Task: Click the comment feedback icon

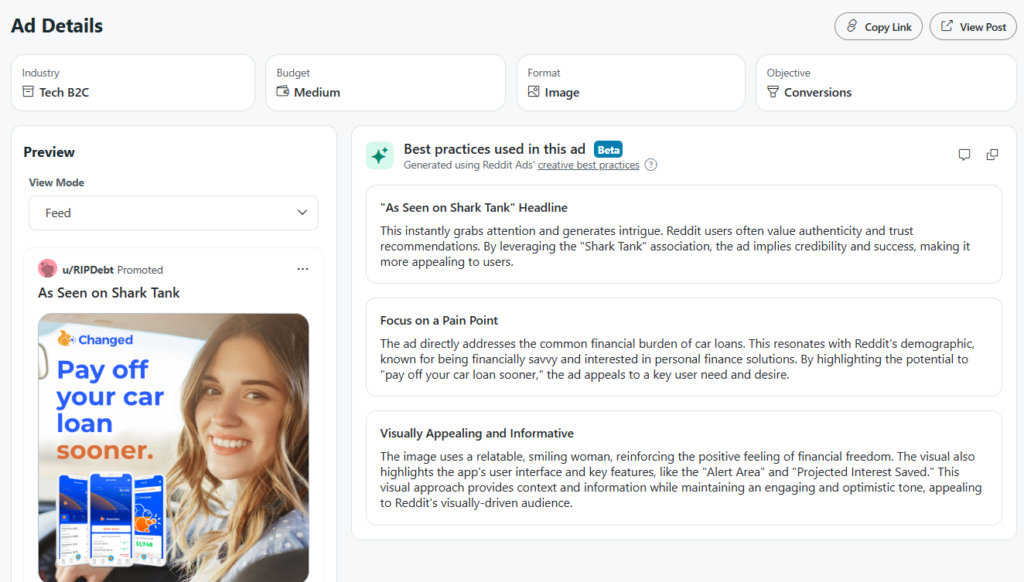Action: click(x=964, y=155)
